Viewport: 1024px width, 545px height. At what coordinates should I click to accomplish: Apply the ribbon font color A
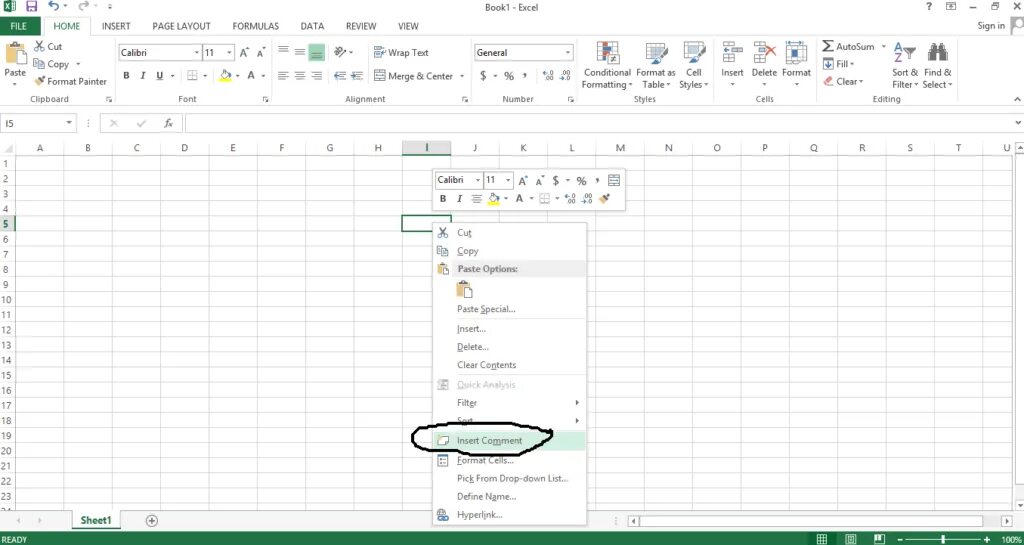tap(251, 76)
